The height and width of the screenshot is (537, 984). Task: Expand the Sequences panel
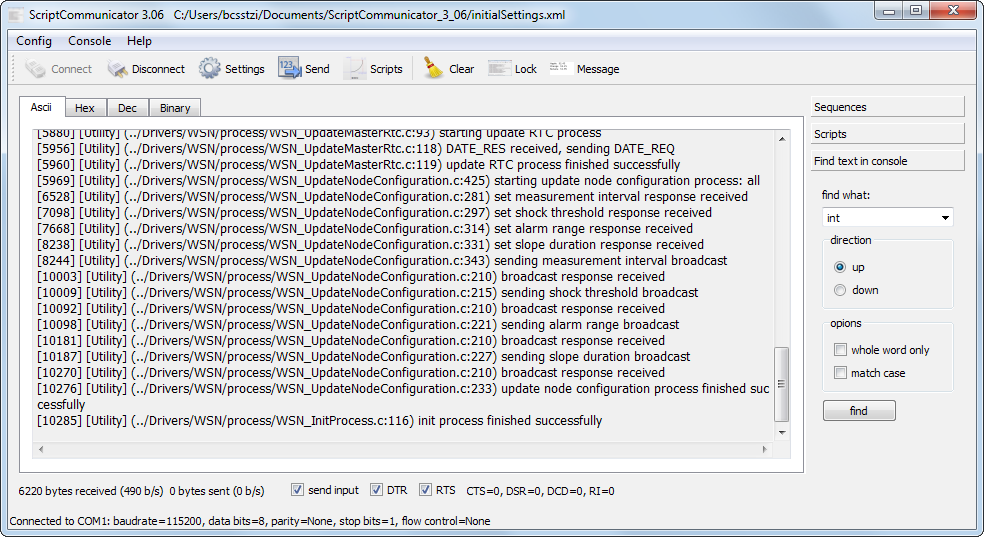pos(887,107)
